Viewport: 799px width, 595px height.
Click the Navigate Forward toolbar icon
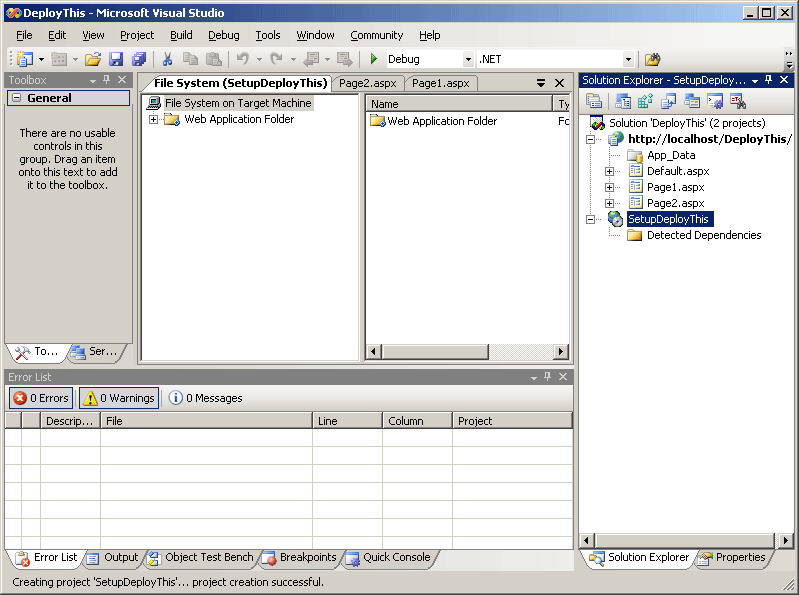click(344, 59)
